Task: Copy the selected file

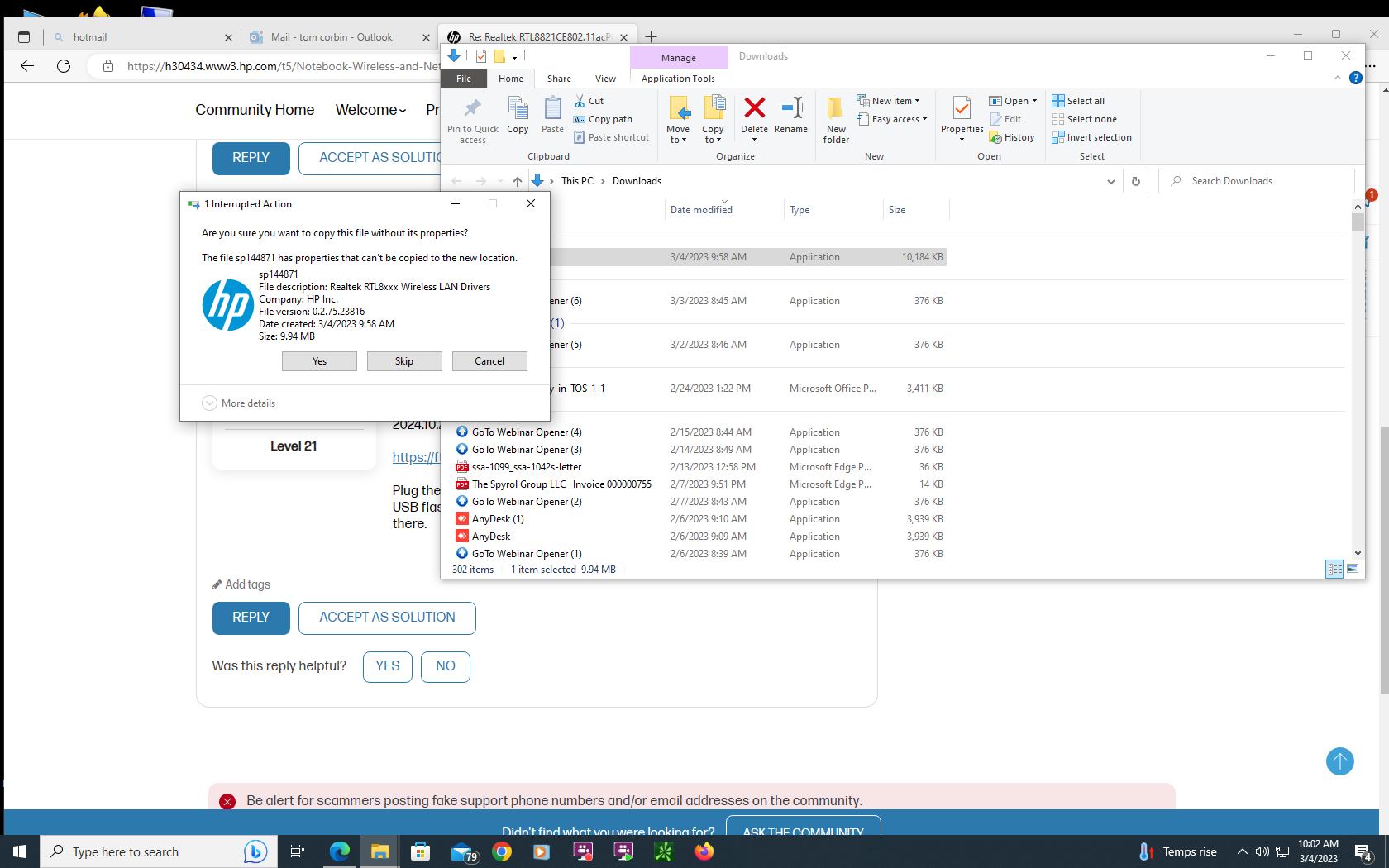Action: pyautogui.click(x=518, y=116)
